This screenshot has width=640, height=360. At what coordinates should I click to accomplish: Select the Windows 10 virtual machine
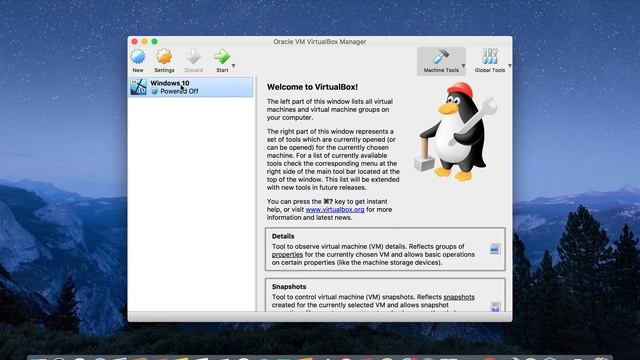(x=191, y=87)
